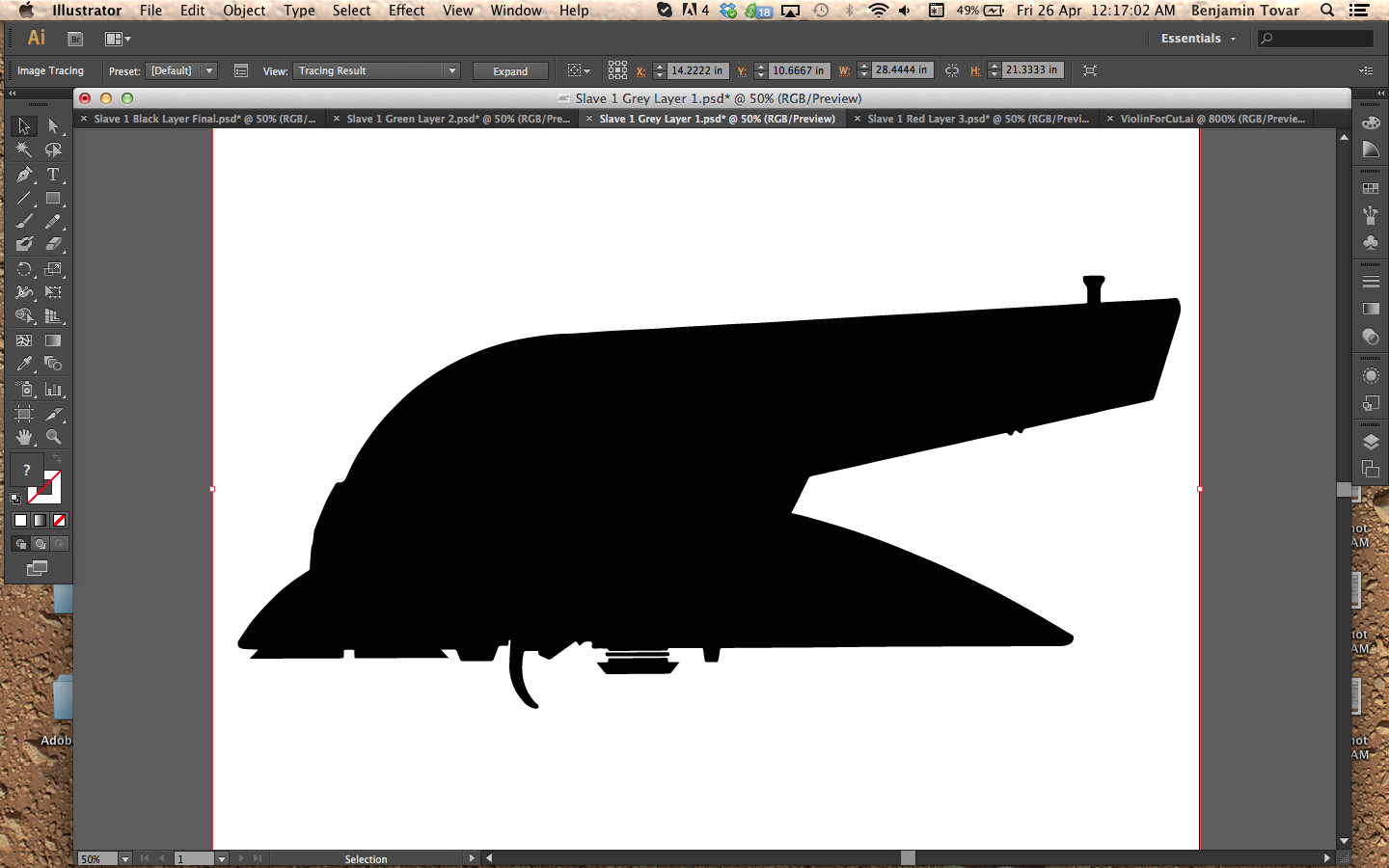Open the arrange documents dropdown
Image resolution: width=1389 pixels, height=868 pixels.
click(x=118, y=39)
